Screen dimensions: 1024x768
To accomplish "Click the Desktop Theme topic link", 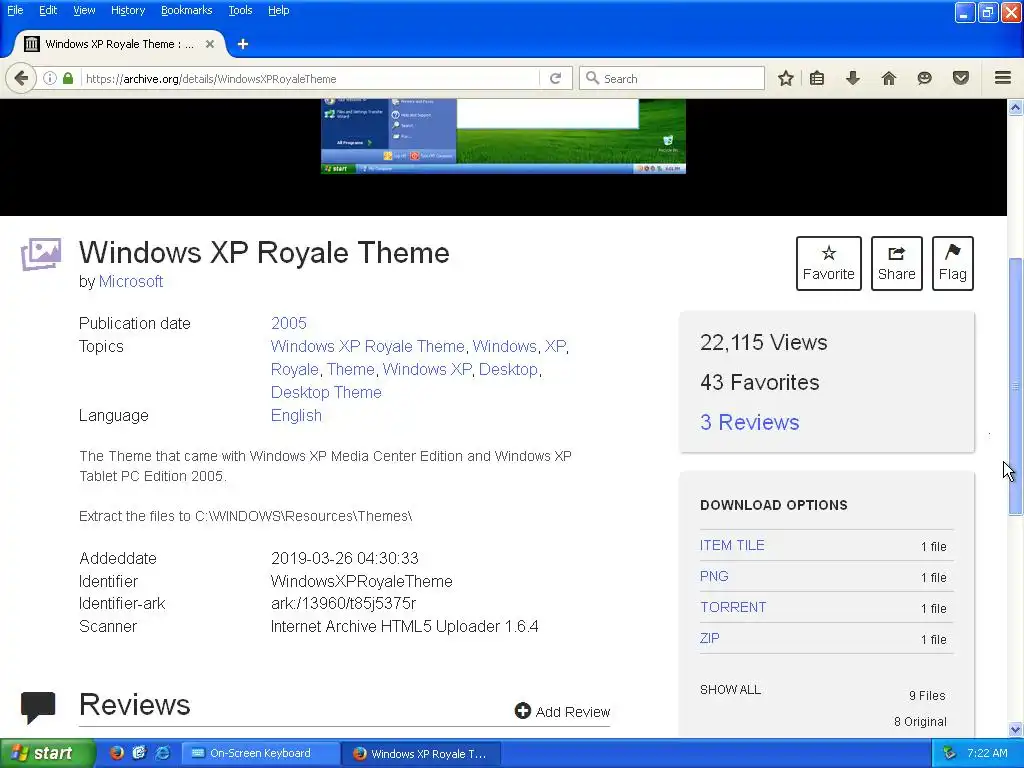I will tap(327, 392).
